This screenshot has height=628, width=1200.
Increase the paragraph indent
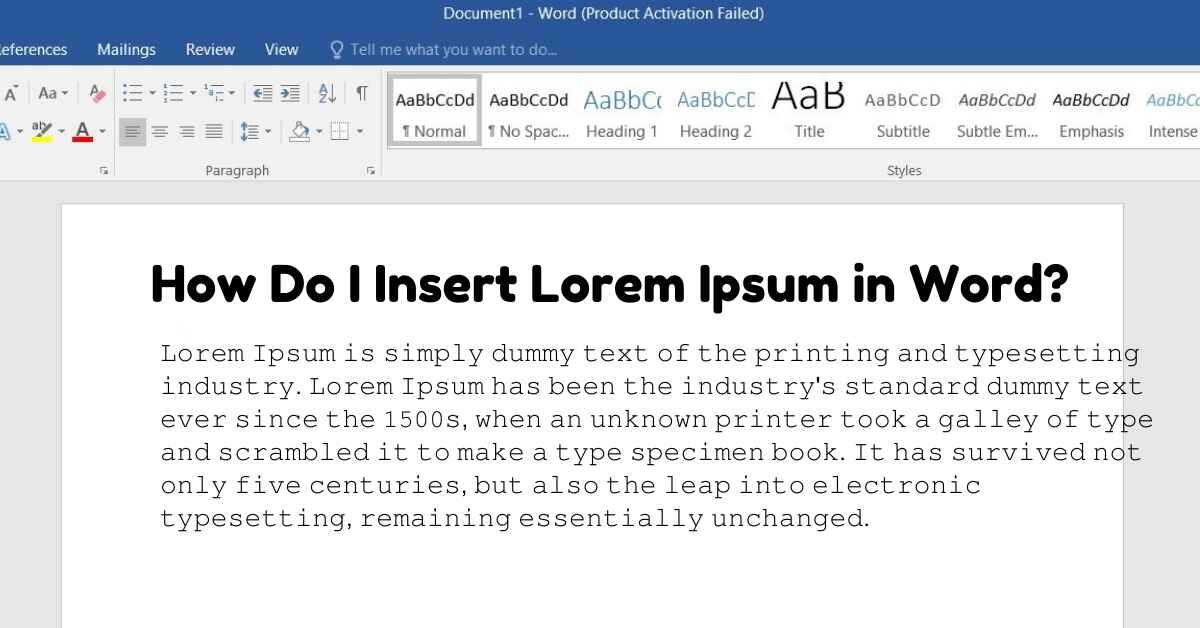tap(290, 93)
